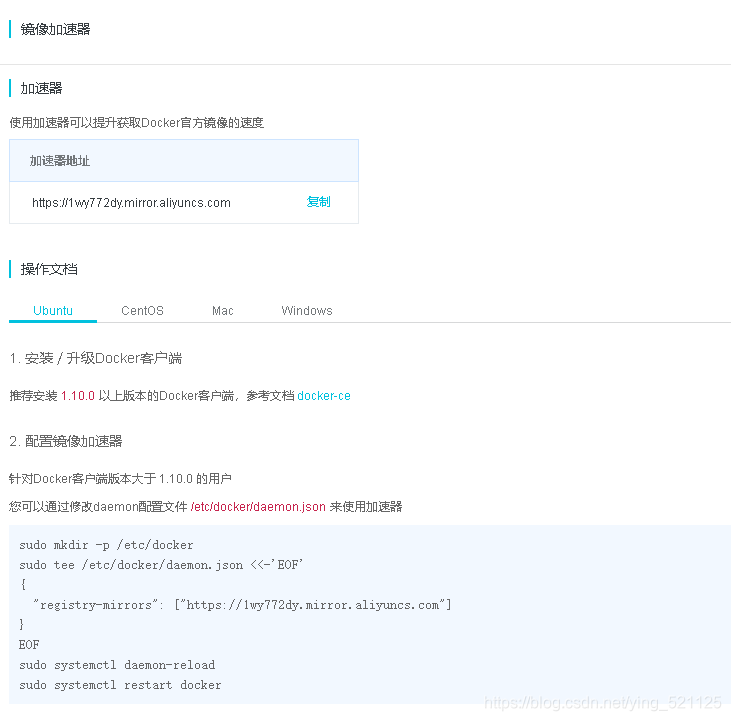Click the registry-mirrors JSON line
Screen dimensions: 731x721
point(242,605)
